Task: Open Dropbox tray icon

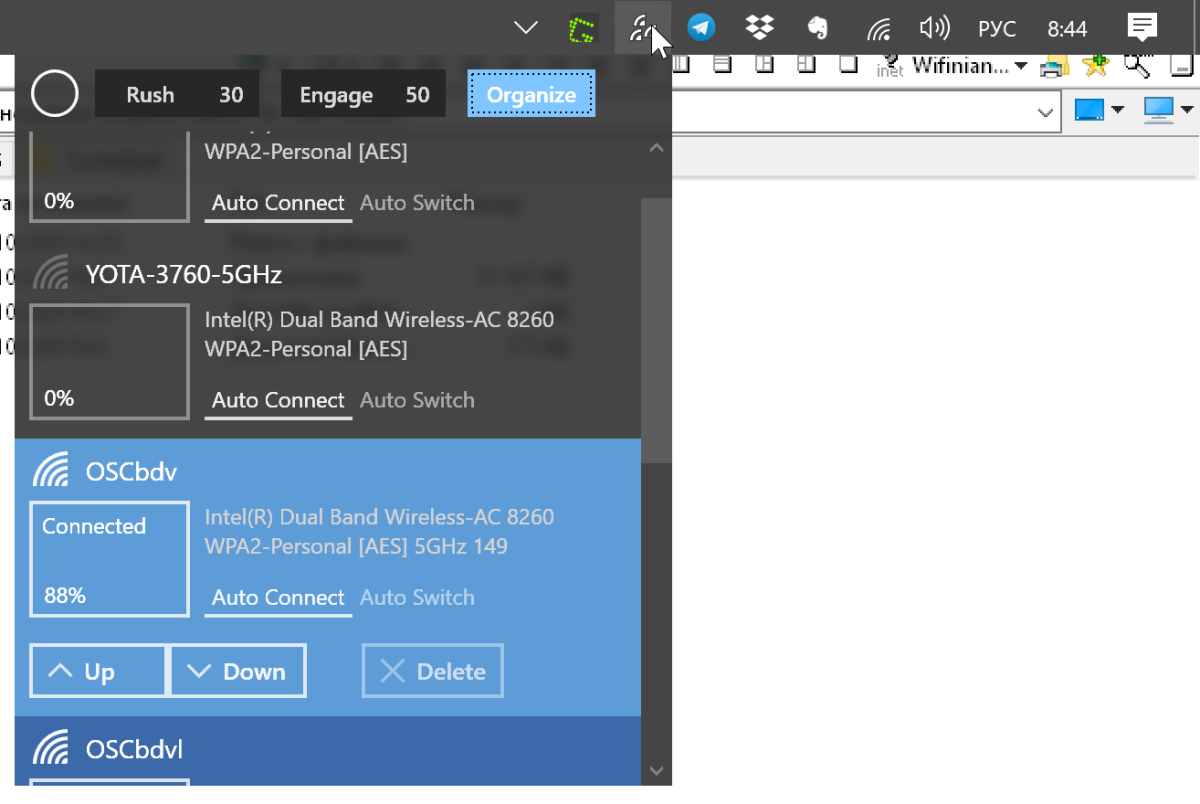Action: coord(760,28)
